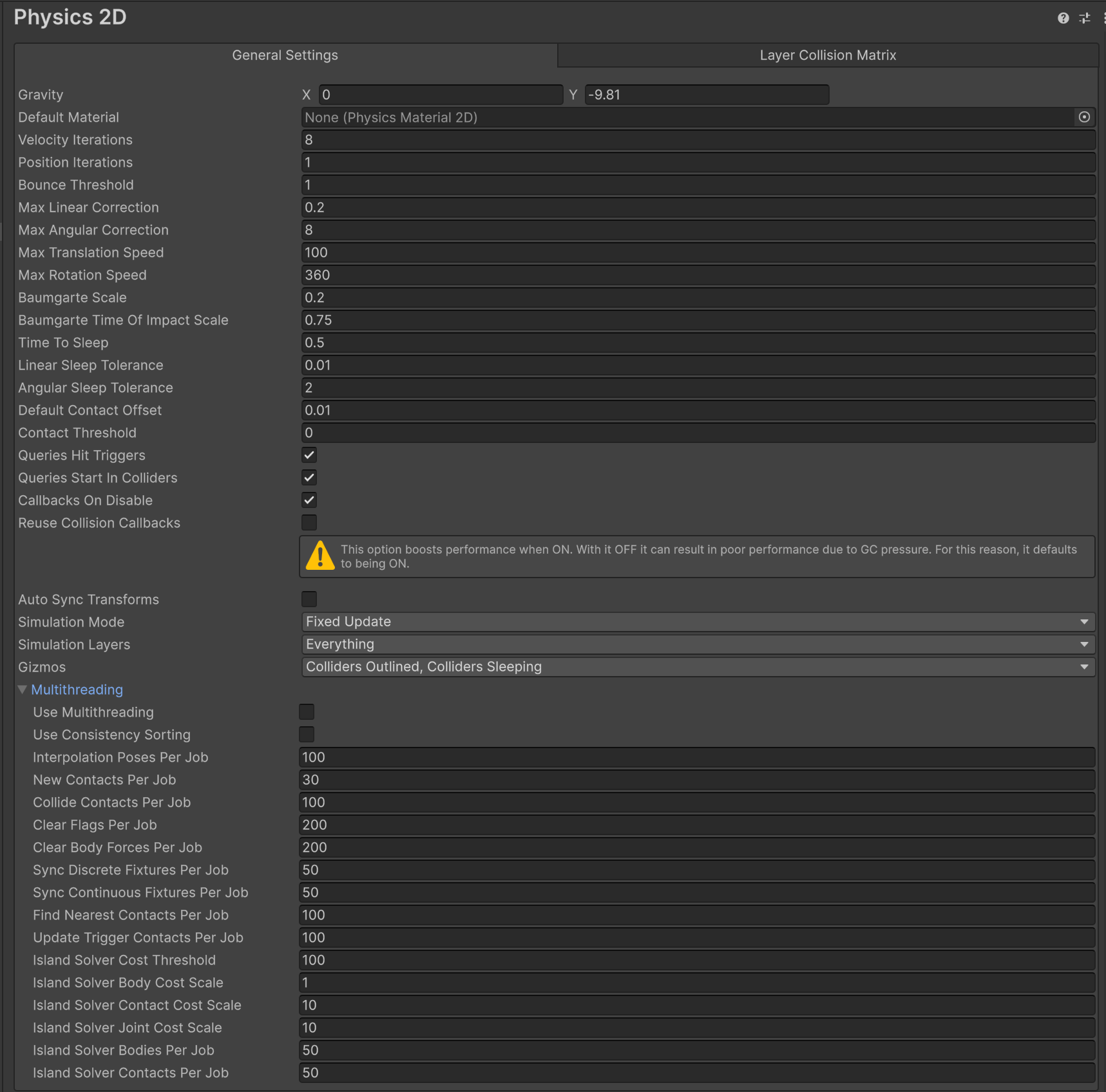The width and height of the screenshot is (1106, 1092).
Task: Open the Simulation Mode dropdown
Action: (x=698, y=622)
